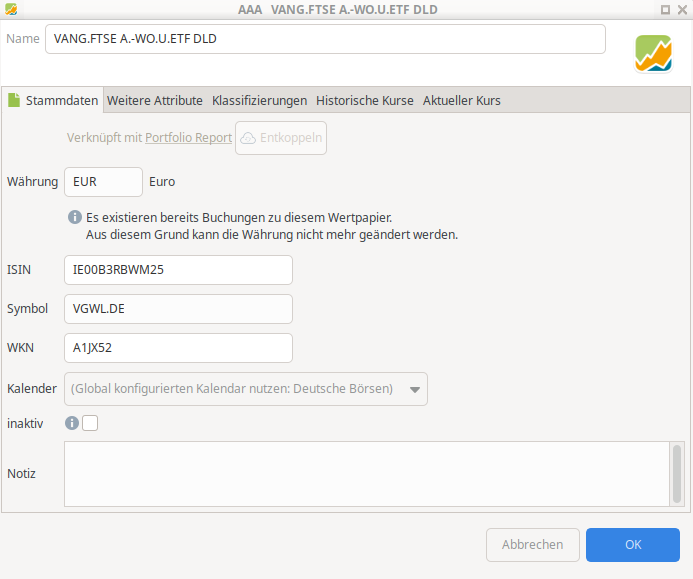This screenshot has height=579, width=693.
Task: Click the info icon beside currency notice
Action: [x=75, y=217]
